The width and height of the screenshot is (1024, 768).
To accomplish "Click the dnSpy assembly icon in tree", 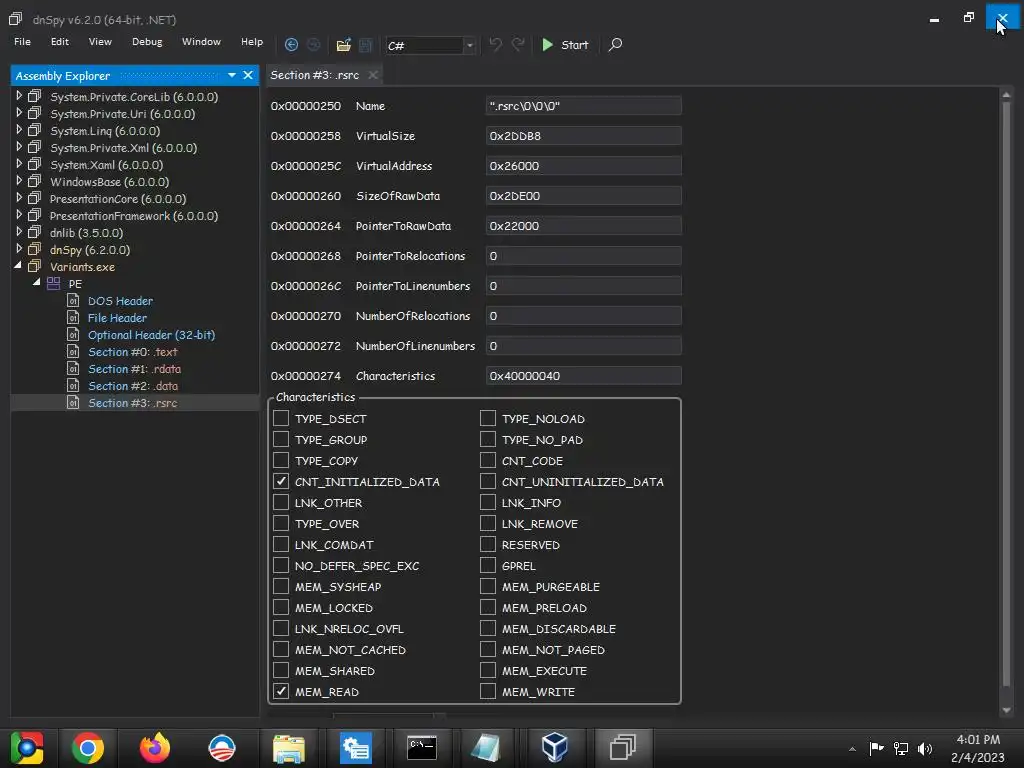I will 35,249.
